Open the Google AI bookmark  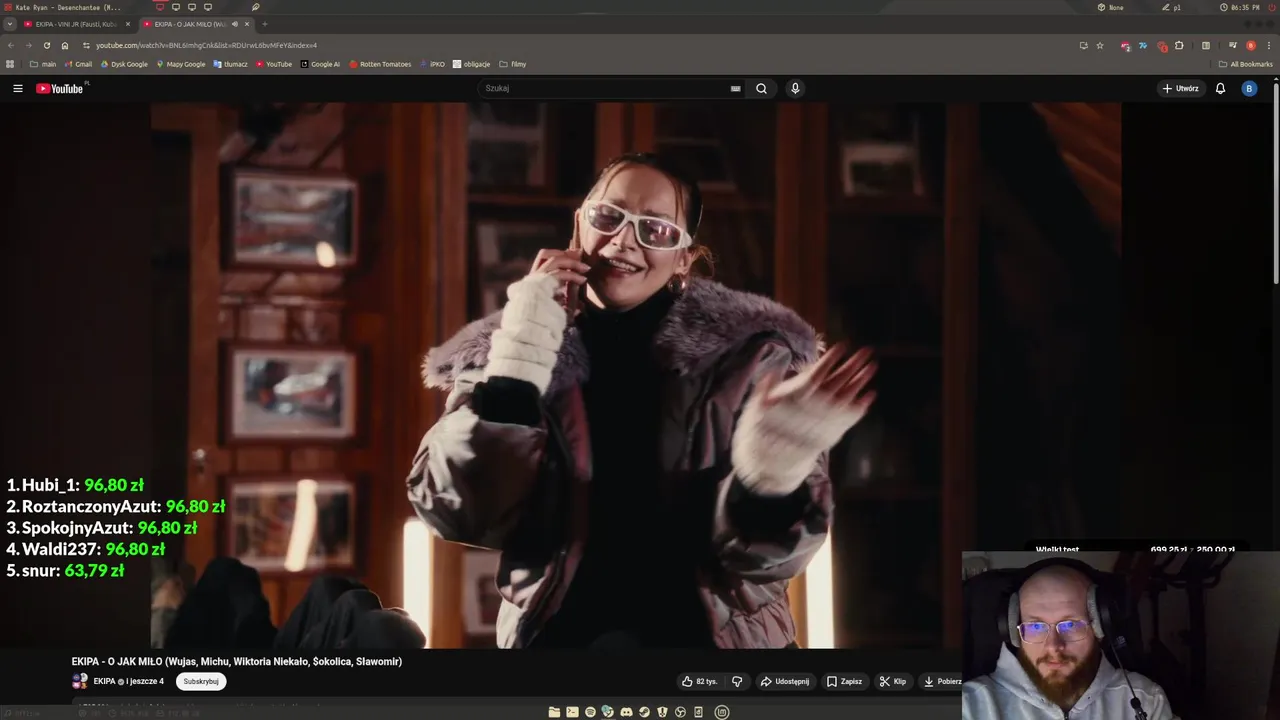point(320,64)
